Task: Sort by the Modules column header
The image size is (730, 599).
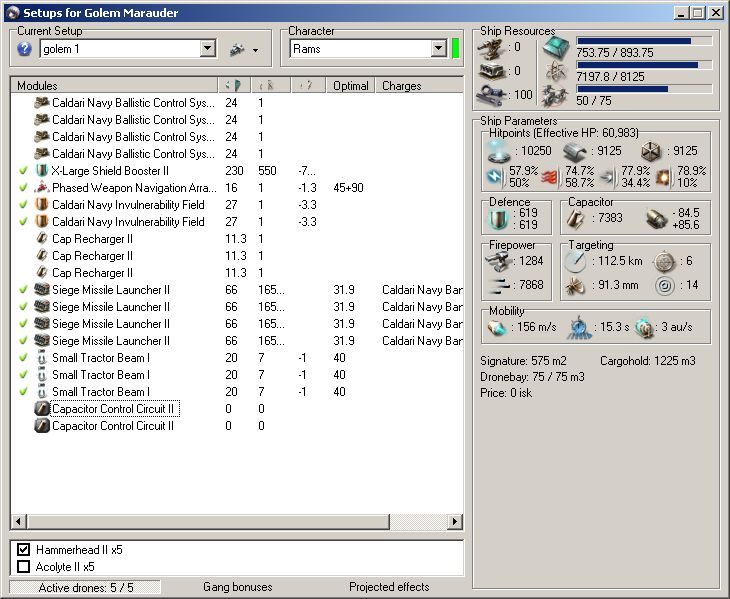Action: pyautogui.click(x=115, y=86)
